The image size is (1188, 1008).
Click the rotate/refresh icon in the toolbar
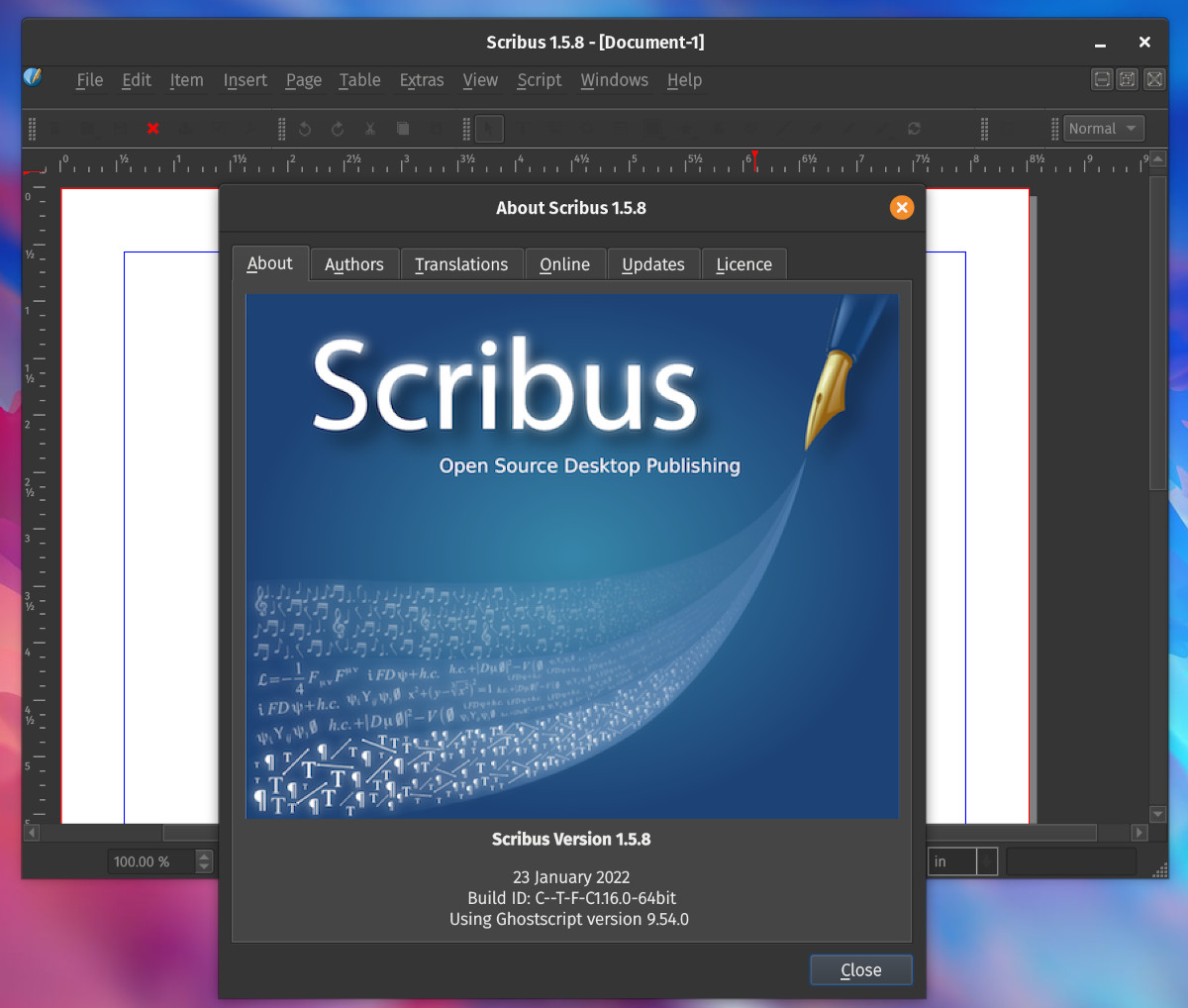(x=914, y=129)
